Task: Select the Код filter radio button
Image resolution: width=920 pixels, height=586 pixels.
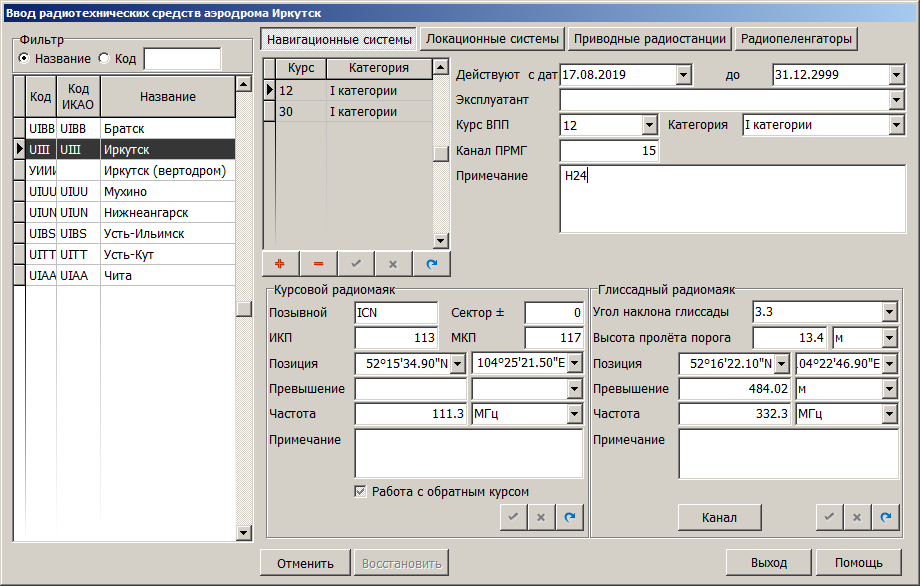Action: tap(104, 59)
